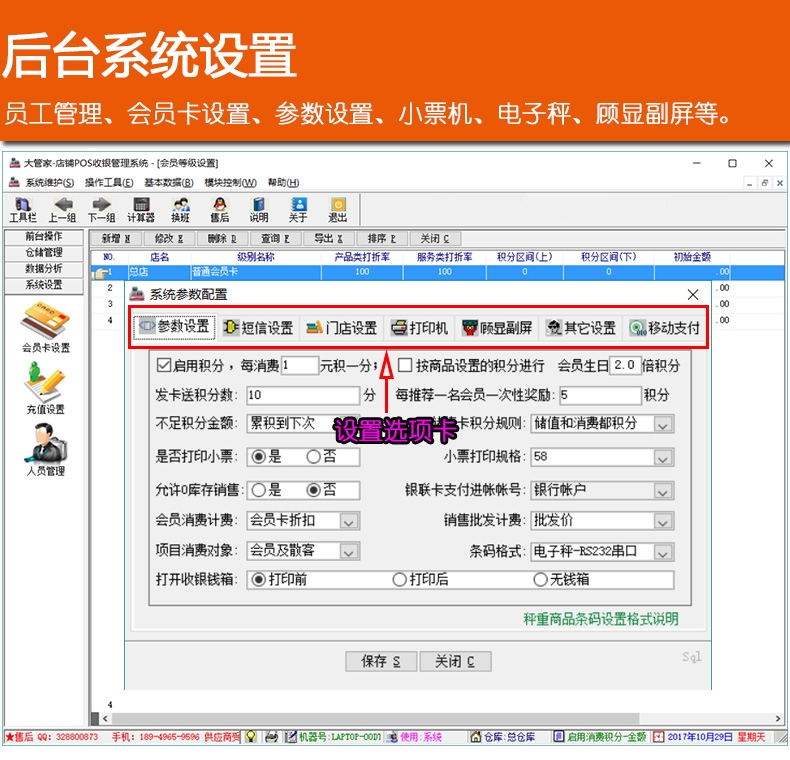
Task: Open the 条码格式 dropdown list
Action: [663, 552]
